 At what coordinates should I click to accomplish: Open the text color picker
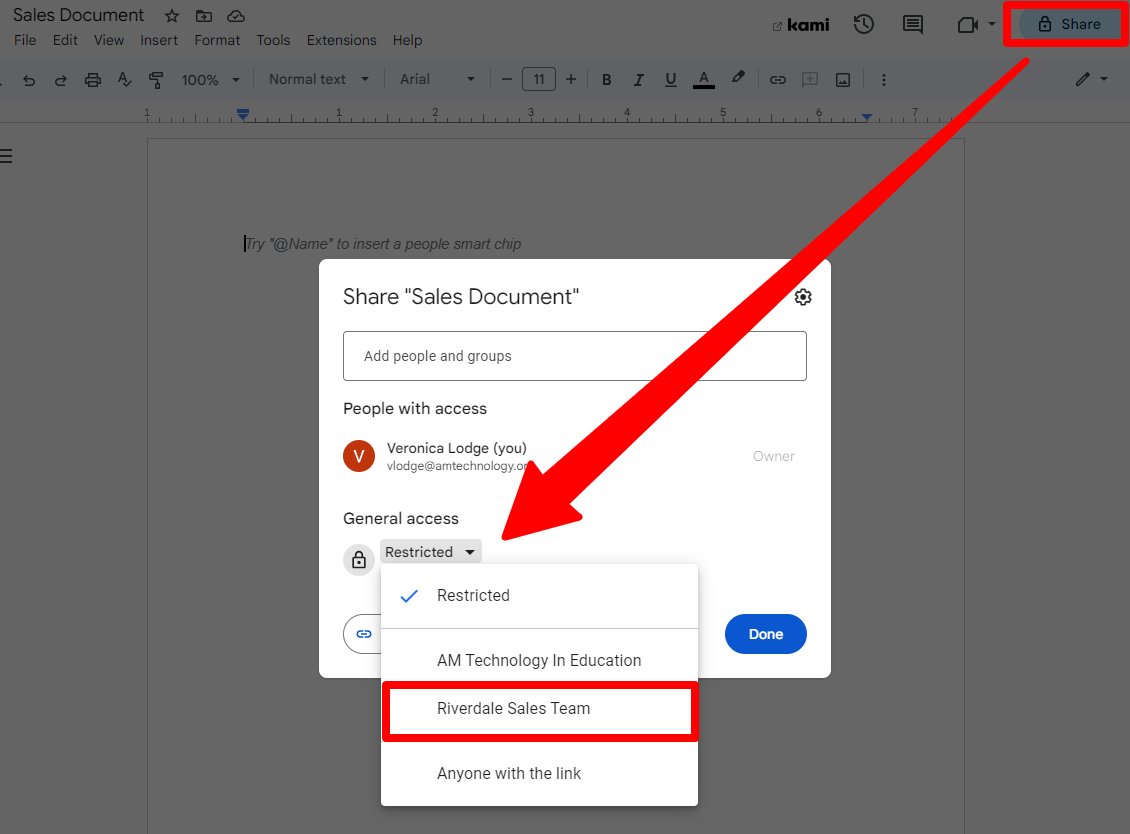(703, 79)
